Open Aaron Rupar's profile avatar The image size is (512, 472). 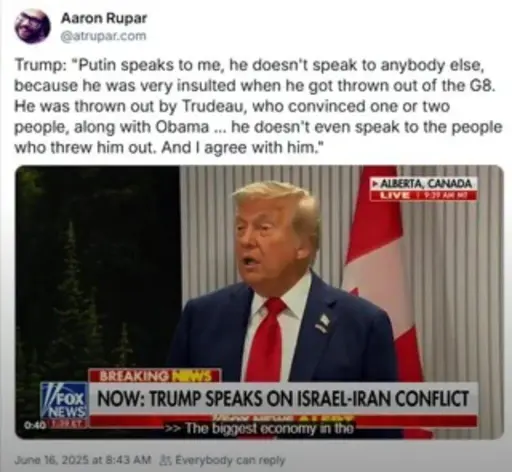click(x=32, y=27)
